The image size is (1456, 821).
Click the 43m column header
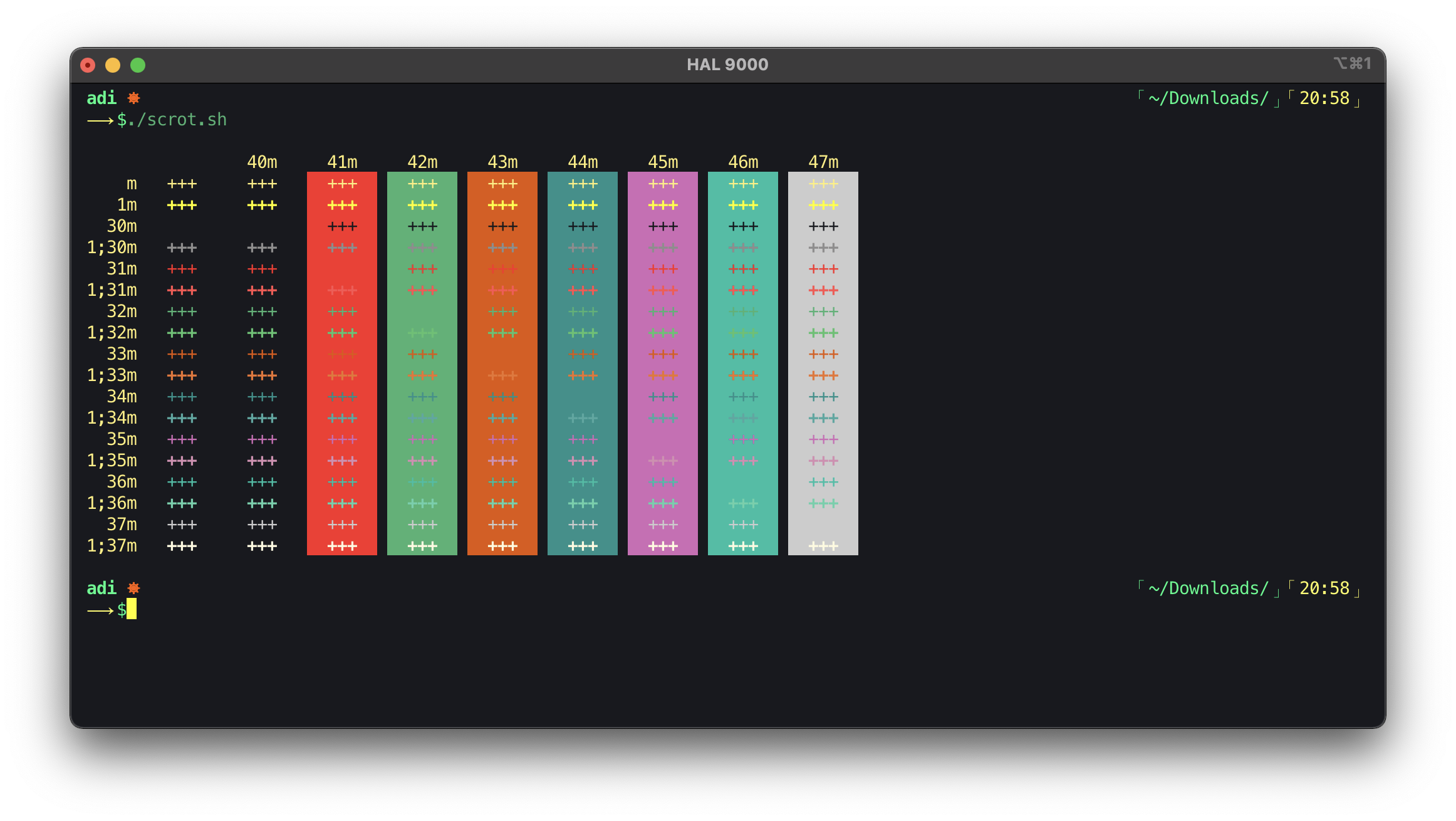tap(502, 162)
